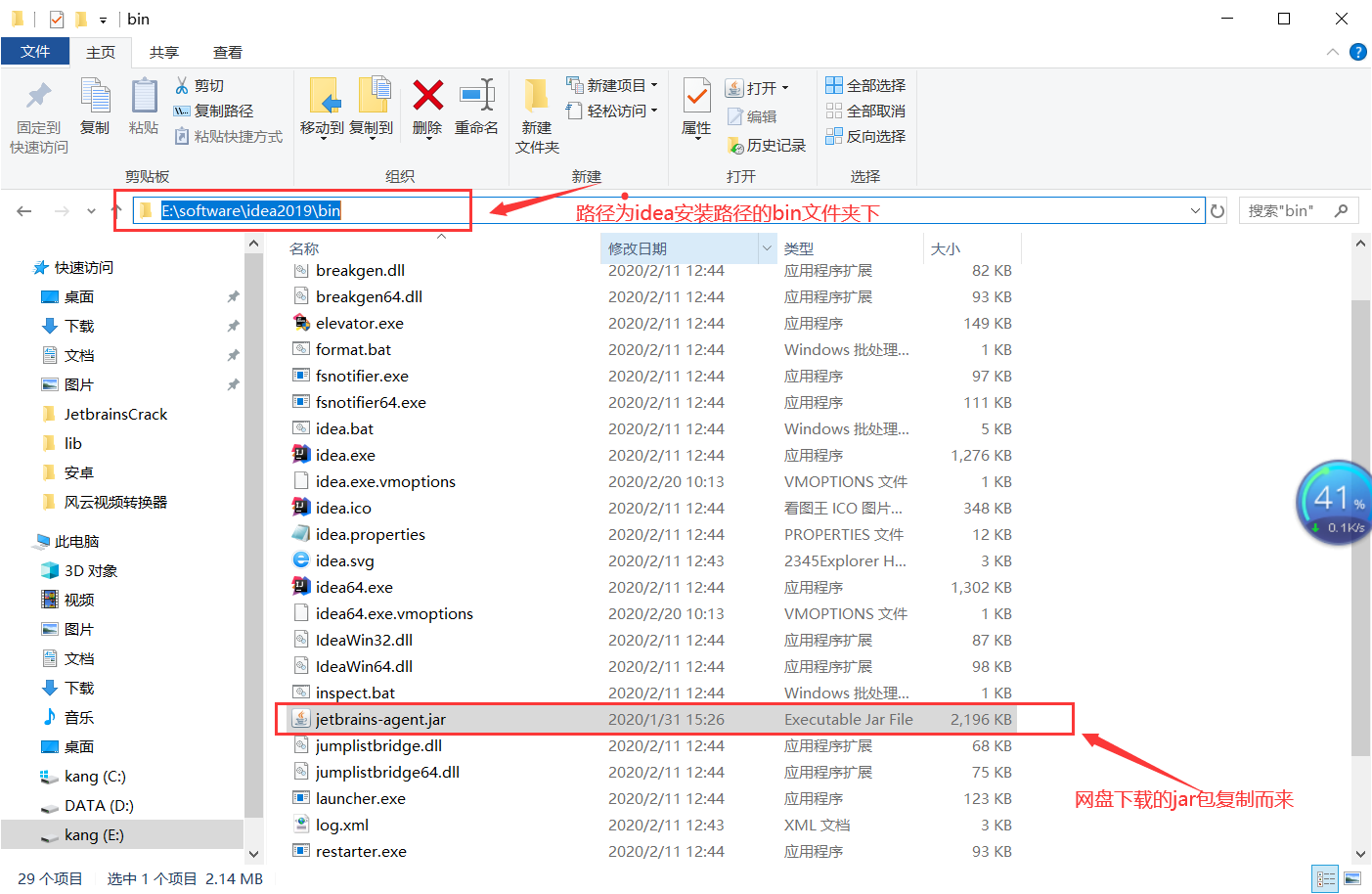The width and height of the screenshot is (1372, 894).
Task: Select the file launcher.exe
Action: coord(360,798)
